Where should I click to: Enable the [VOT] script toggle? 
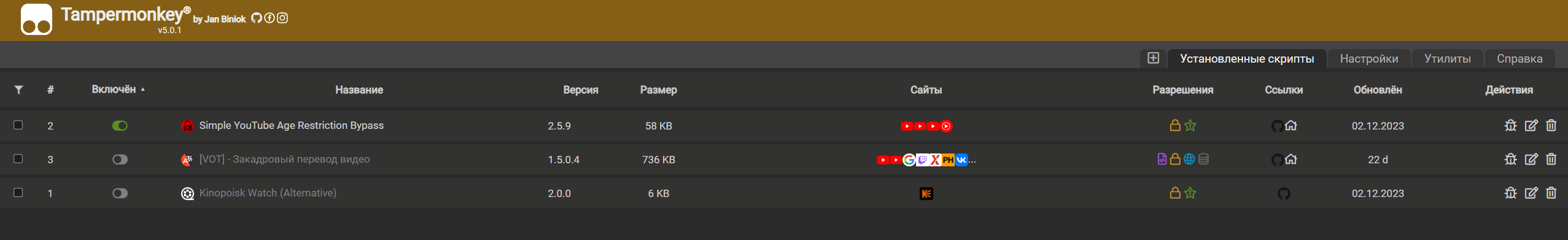[x=120, y=160]
